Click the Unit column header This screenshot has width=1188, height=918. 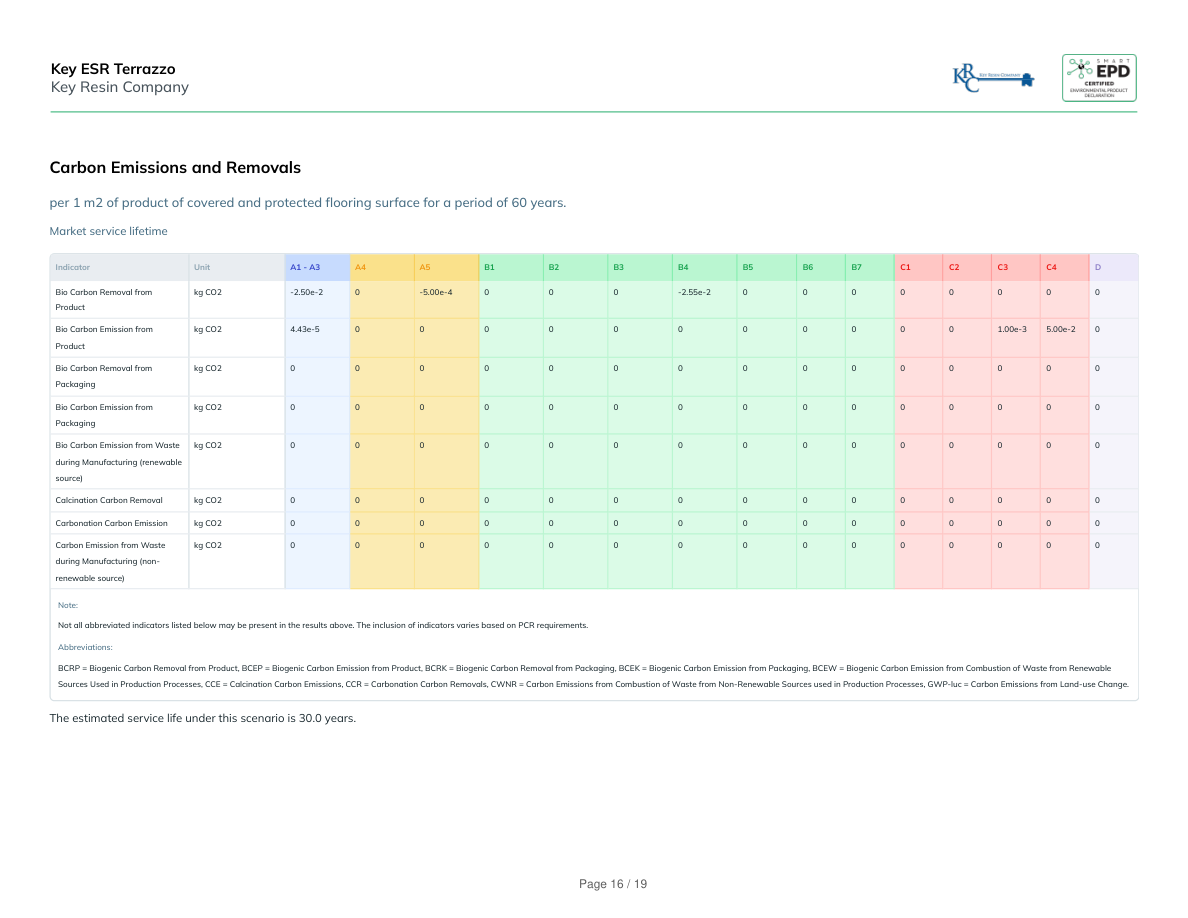point(202,267)
